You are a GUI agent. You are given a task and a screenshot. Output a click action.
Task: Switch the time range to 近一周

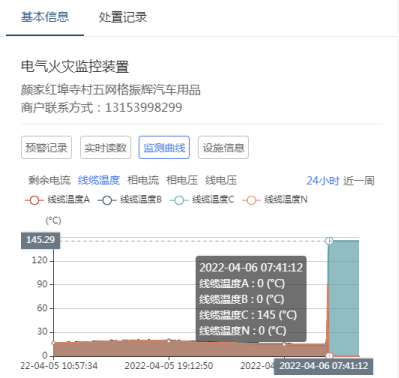pyautogui.click(x=359, y=181)
